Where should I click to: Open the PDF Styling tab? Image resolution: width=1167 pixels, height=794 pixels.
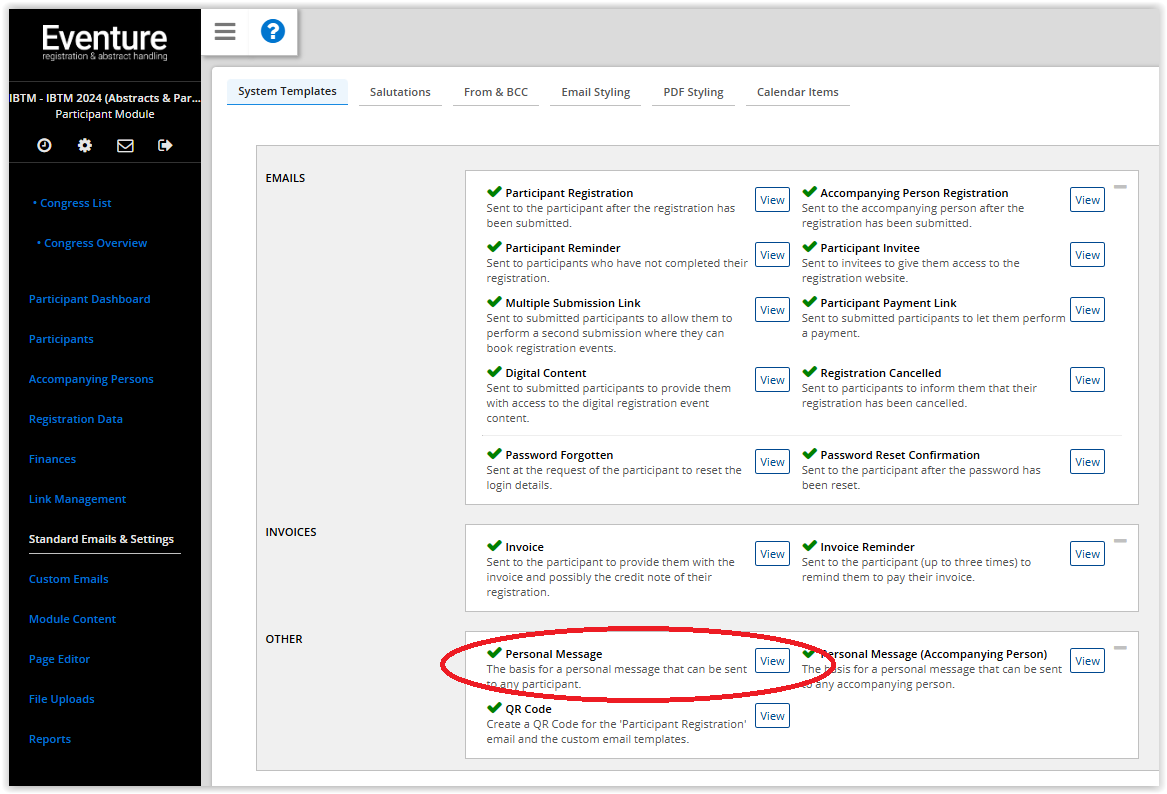(694, 92)
